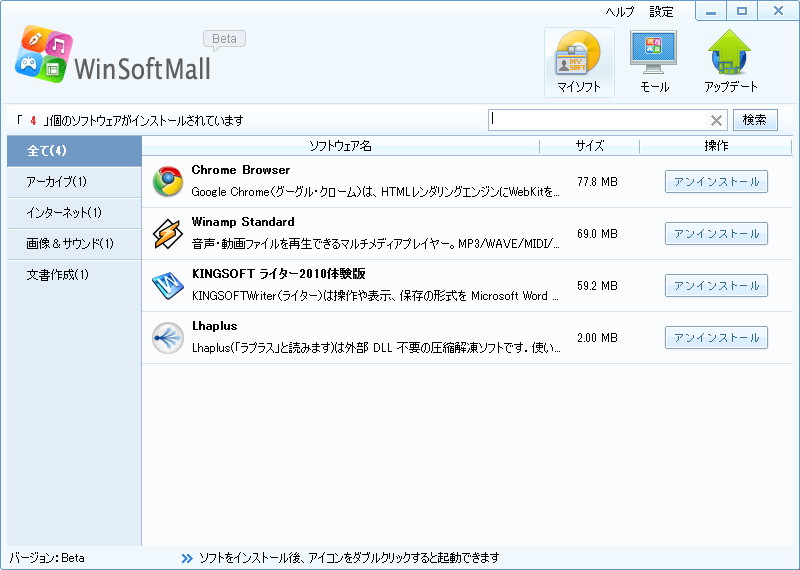Screen dimensions: 800x570
Task: Click the Beta speech bubble badge
Action: click(224, 40)
